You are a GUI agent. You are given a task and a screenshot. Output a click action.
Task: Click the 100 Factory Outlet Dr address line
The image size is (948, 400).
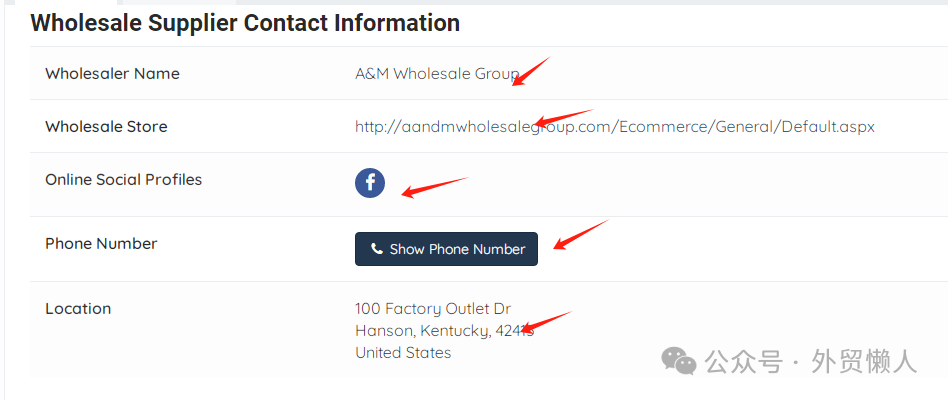pos(432,309)
